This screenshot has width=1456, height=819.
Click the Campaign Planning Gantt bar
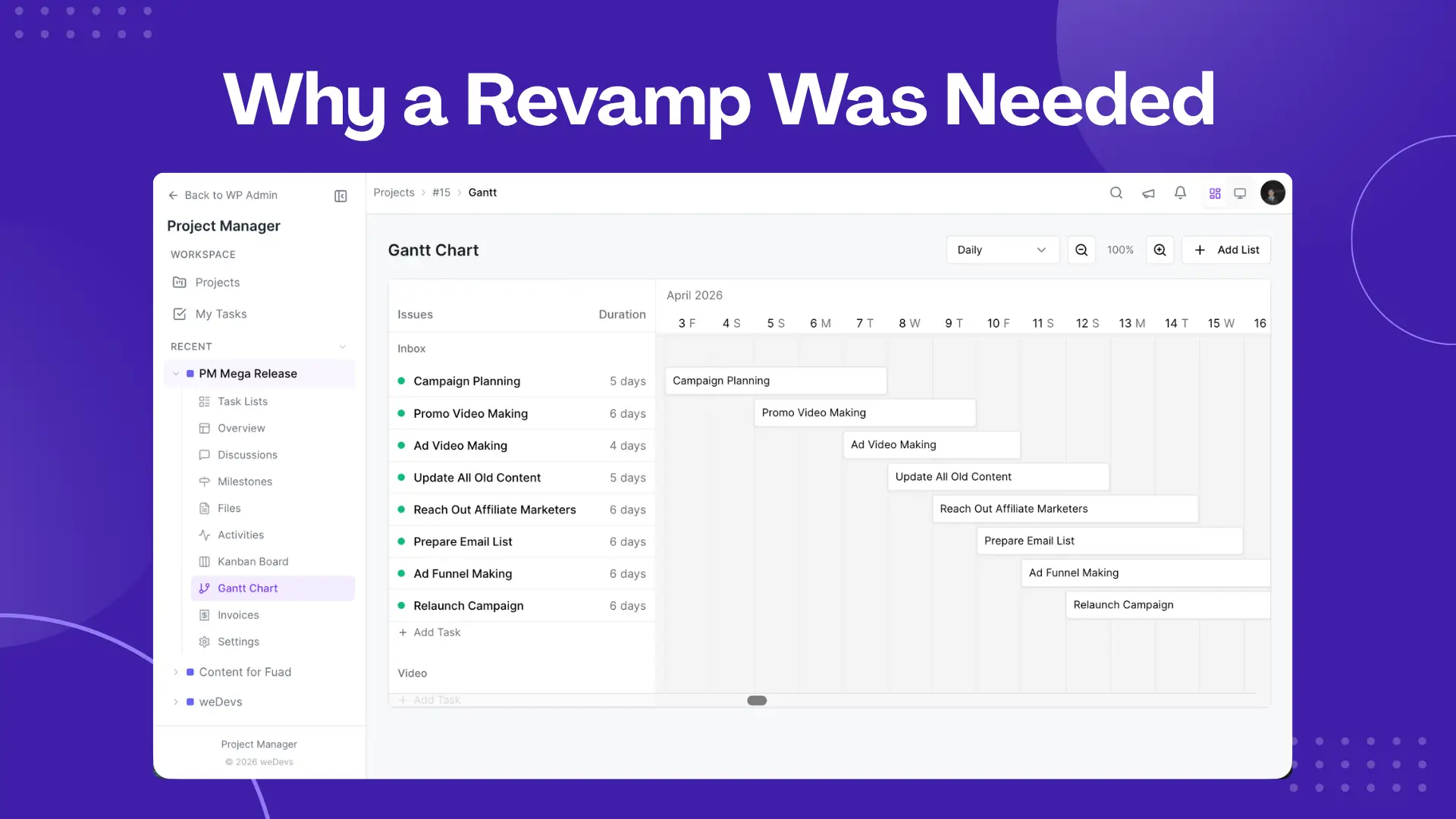[776, 381]
